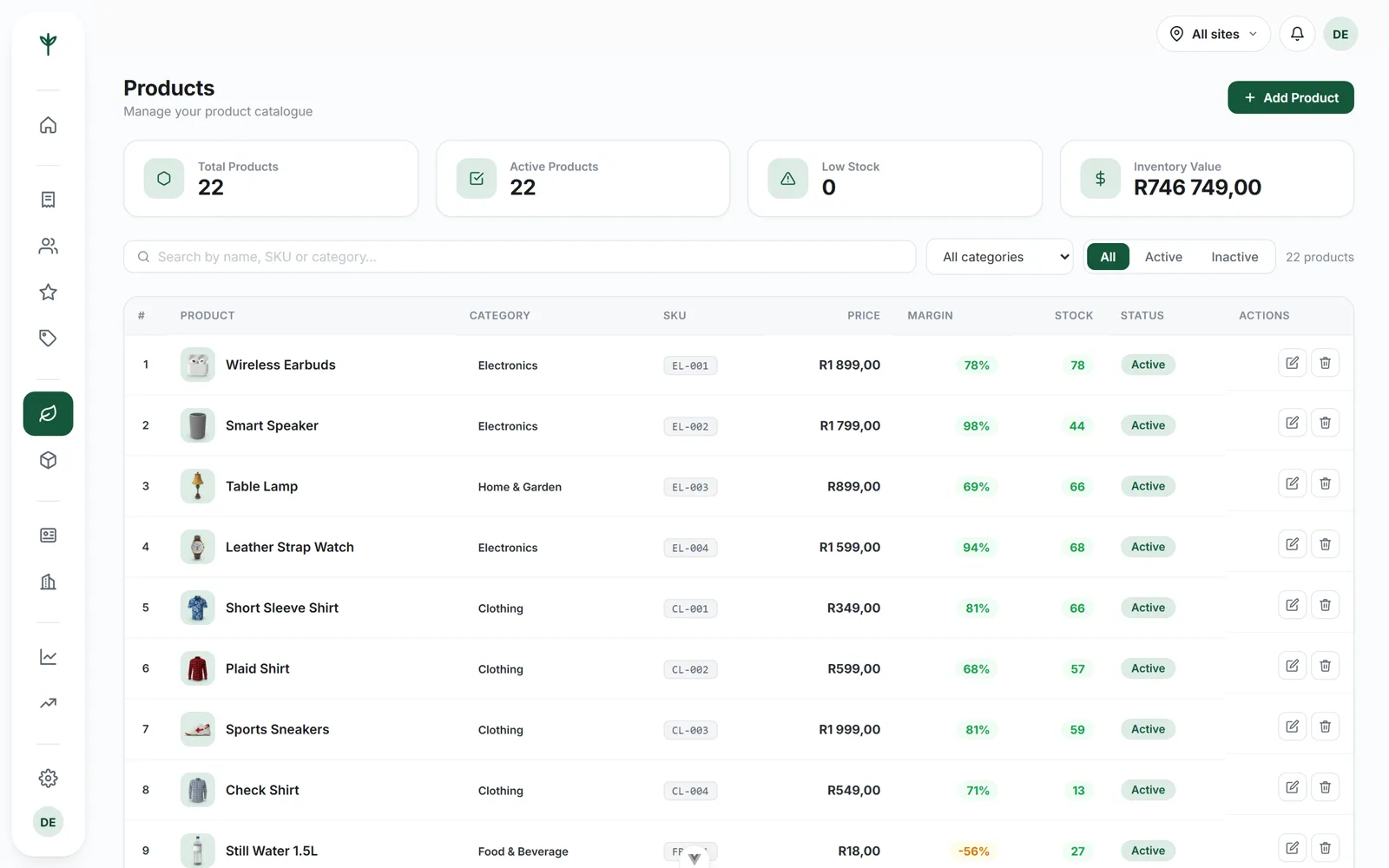This screenshot has width=1389, height=868.
Task: Click the Add Product button
Action: [1290, 97]
